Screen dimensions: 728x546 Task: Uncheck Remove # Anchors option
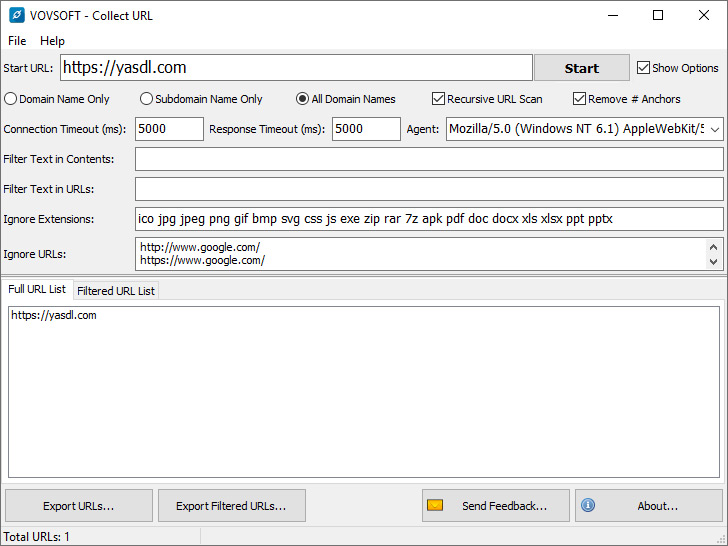(579, 99)
